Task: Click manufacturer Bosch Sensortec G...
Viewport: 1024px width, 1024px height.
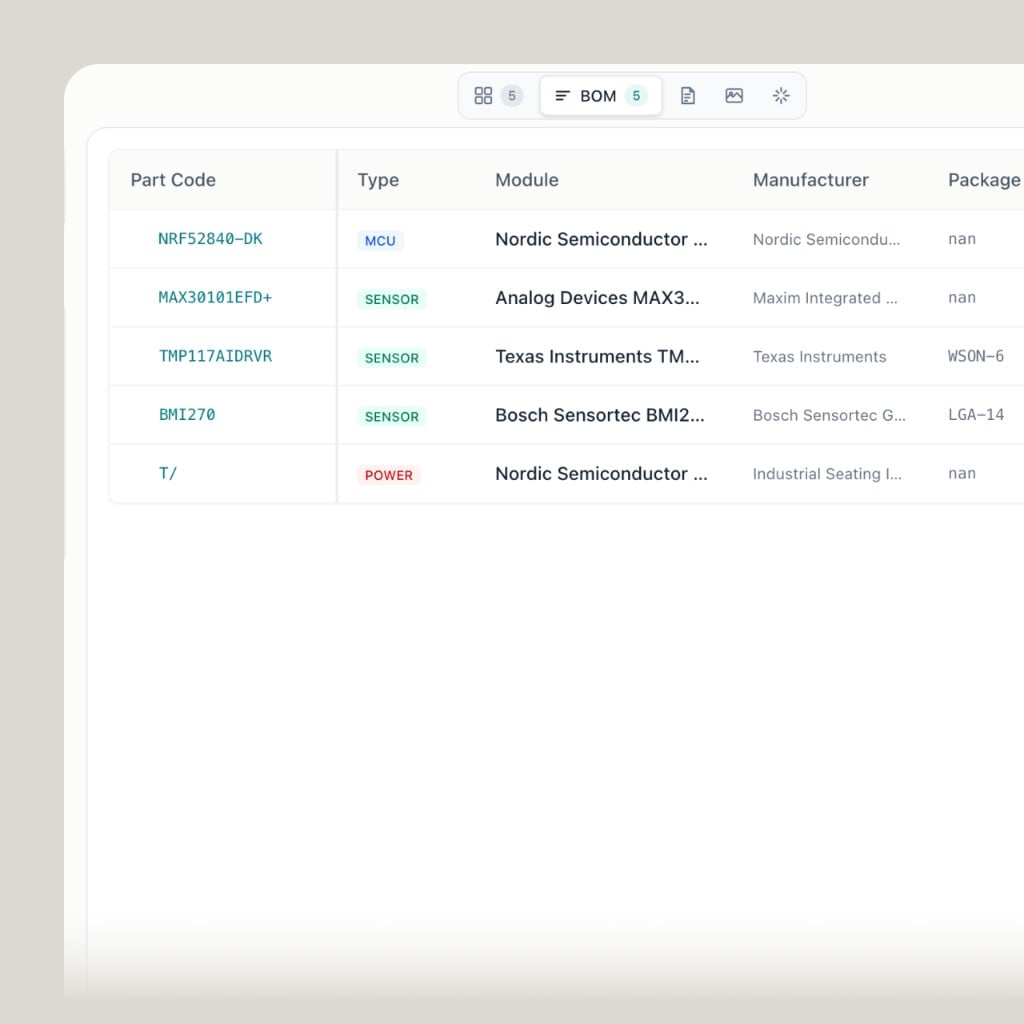Action: 829,415
